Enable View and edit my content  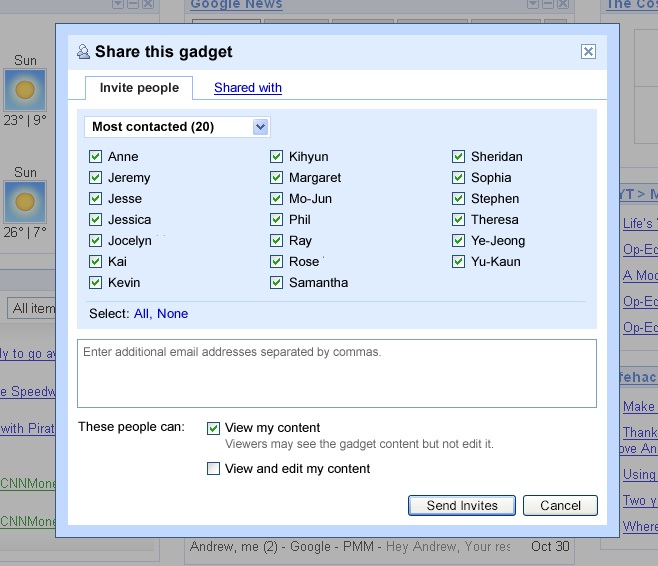pyautogui.click(x=213, y=469)
